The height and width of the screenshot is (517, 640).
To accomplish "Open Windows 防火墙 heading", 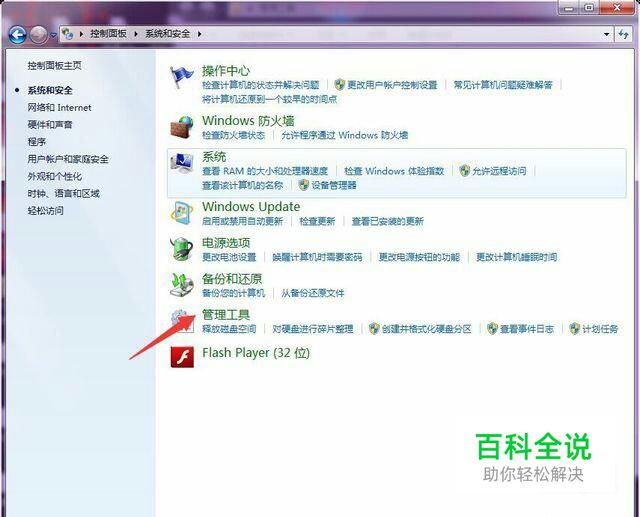I will pos(248,120).
